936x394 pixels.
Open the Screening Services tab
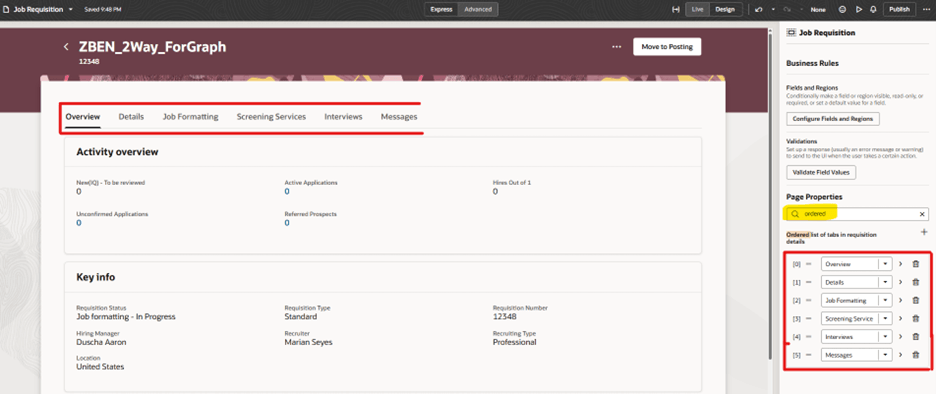pos(271,116)
